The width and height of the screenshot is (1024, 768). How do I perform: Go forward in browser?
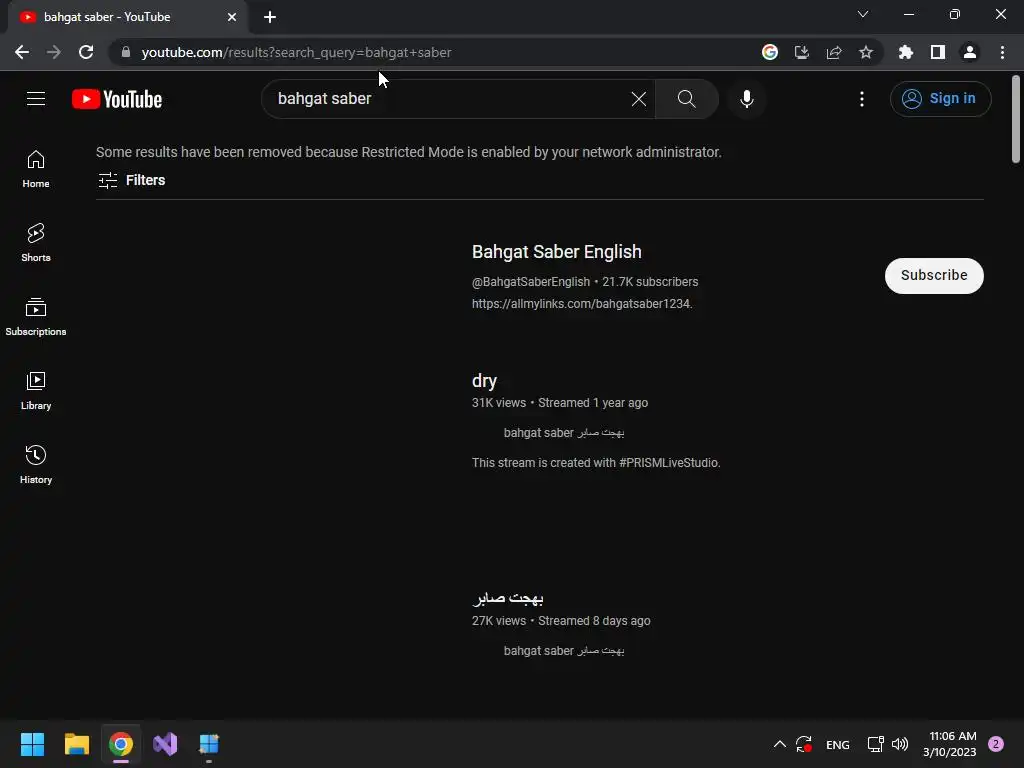(x=54, y=52)
